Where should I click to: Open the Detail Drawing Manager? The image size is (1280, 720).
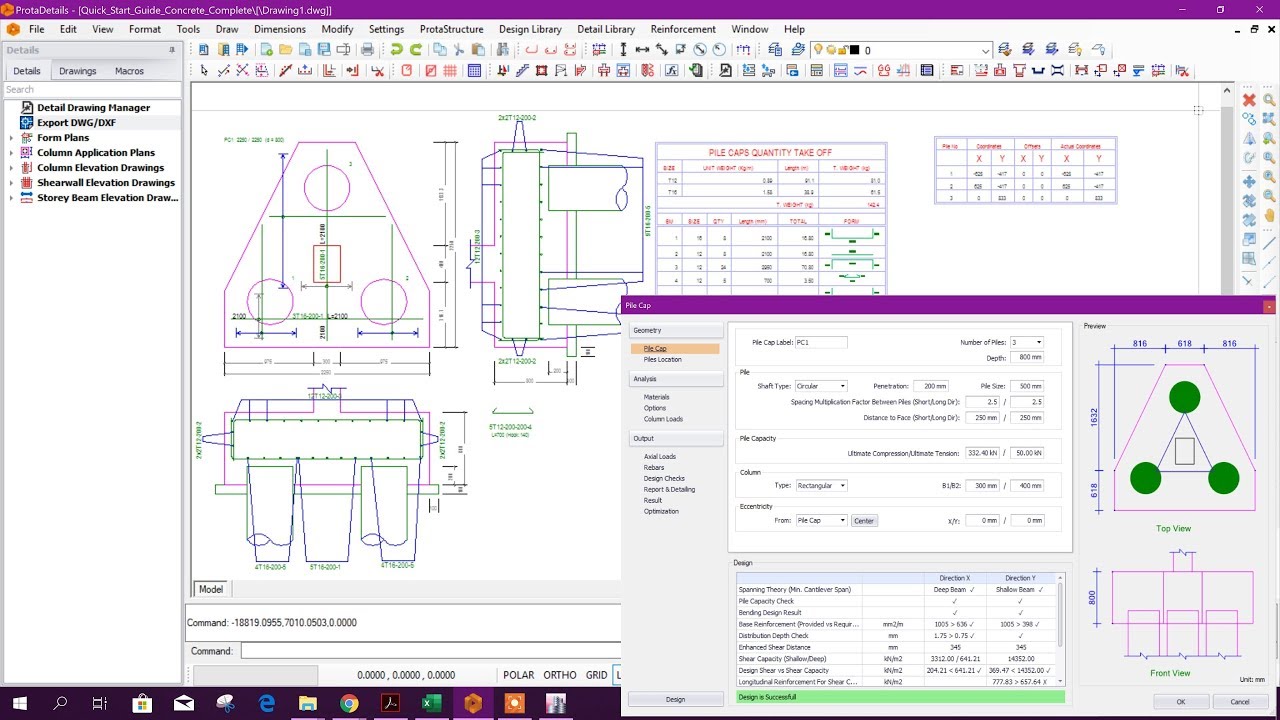pyautogui.click(x=93, y=107)
